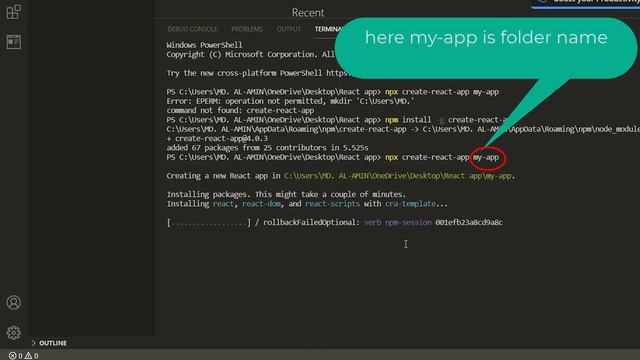Expand the OUTLINE section
The width and height of the screenshot is (640, 360).
(49, 343)
